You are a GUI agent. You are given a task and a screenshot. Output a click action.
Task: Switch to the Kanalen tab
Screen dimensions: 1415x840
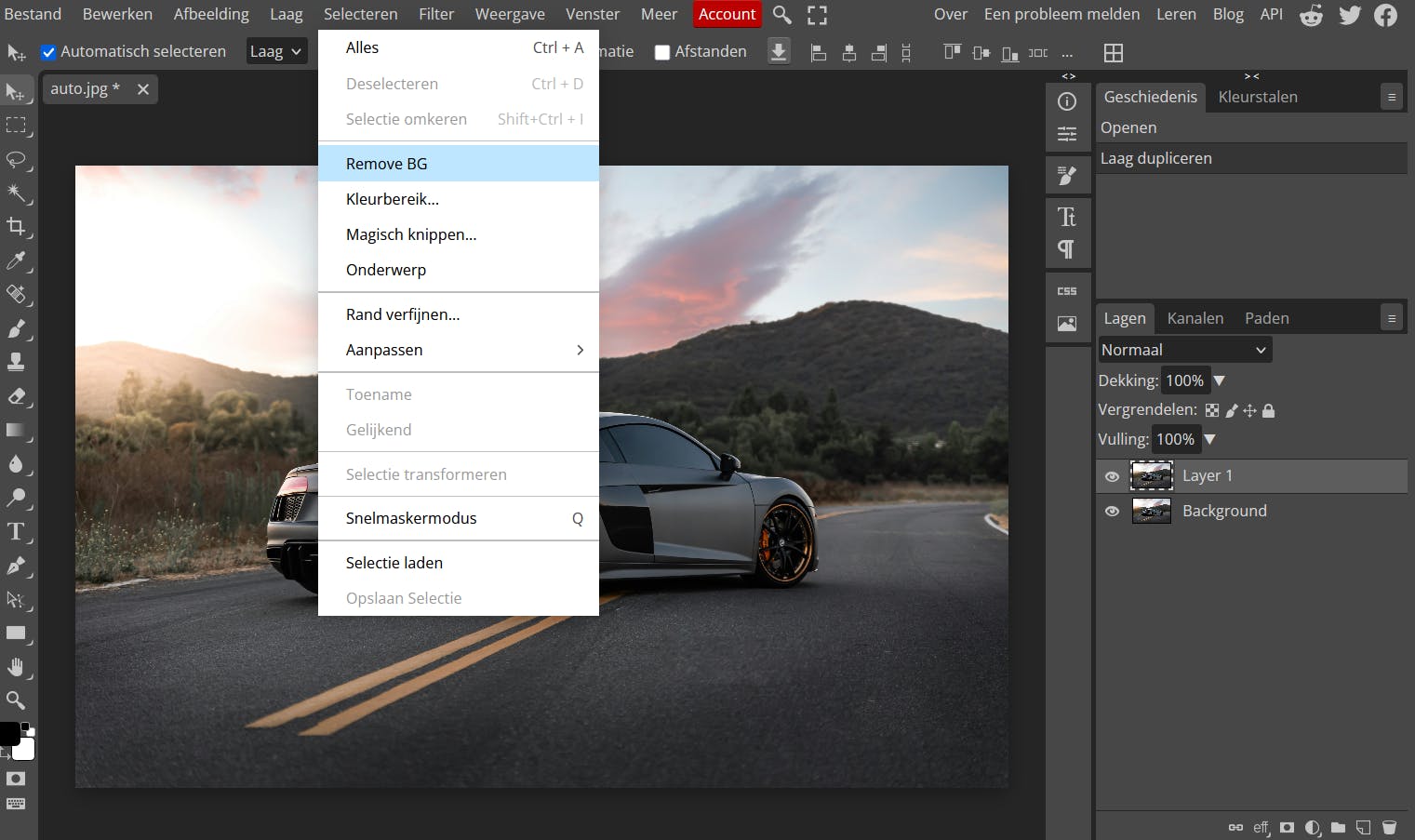(x=1195, y=318)
